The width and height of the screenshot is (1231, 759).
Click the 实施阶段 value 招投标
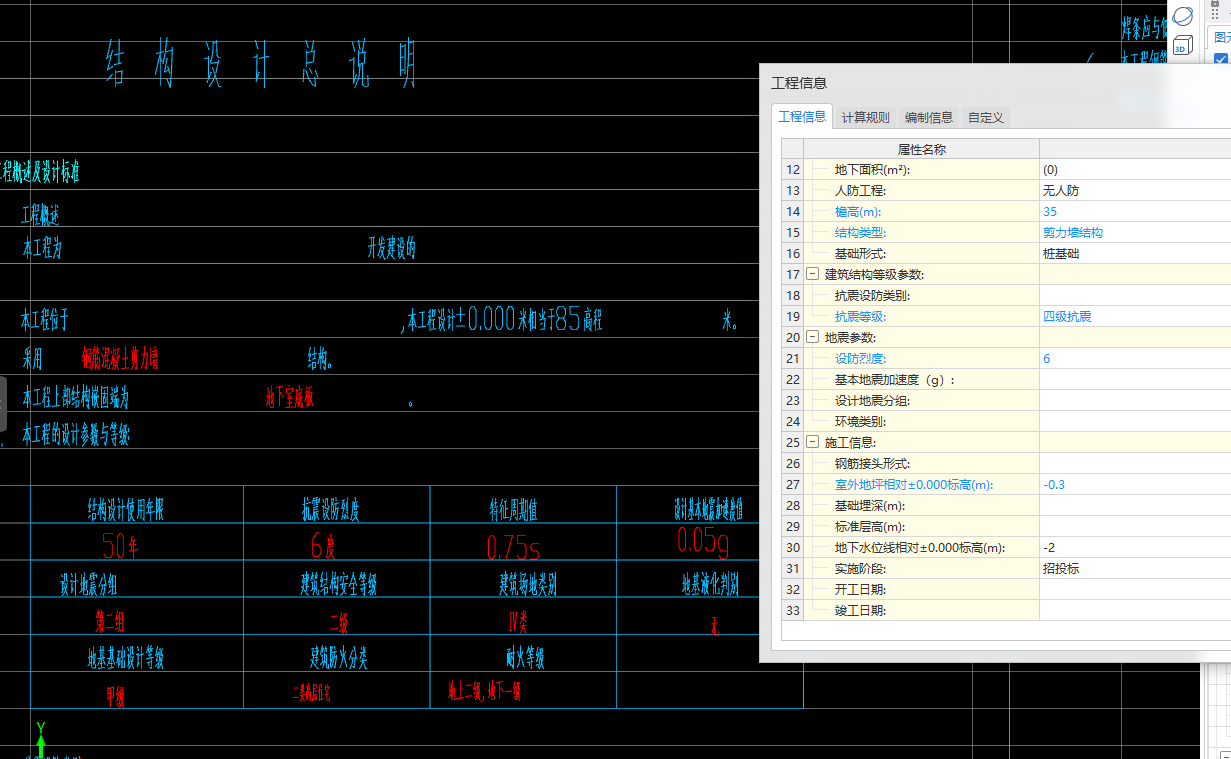pyautogui.click(x=1060, y=569)
